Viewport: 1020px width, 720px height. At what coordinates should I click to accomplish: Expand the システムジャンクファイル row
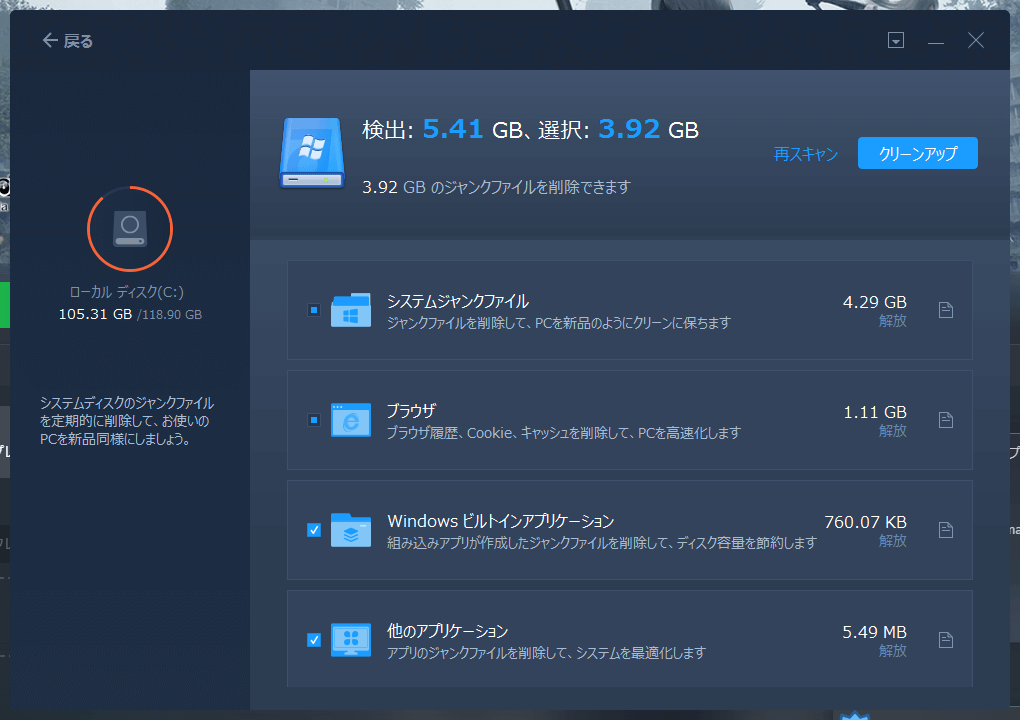click(x=458, y=301)
